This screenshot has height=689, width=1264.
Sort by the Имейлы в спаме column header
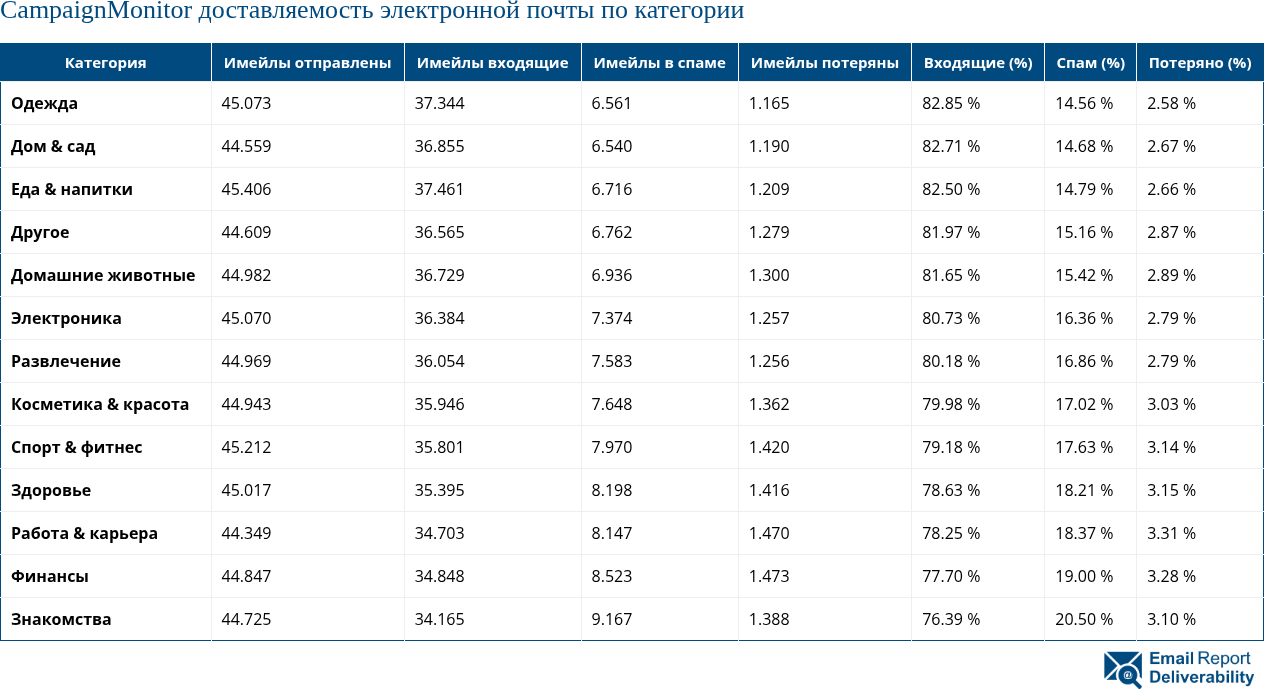(x=659, y=61)
